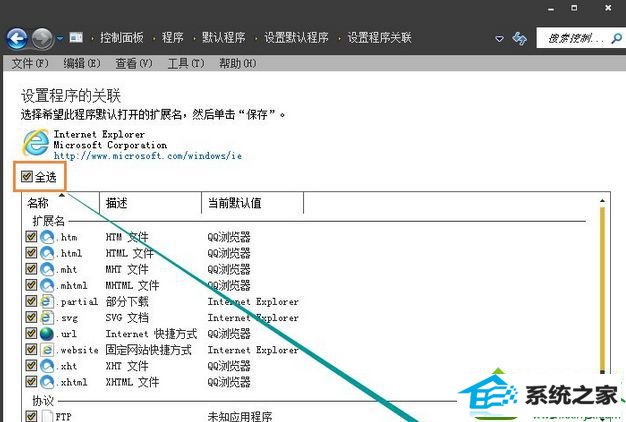Click the vertical scrollbar of the extension list

[x=601, y=300]
